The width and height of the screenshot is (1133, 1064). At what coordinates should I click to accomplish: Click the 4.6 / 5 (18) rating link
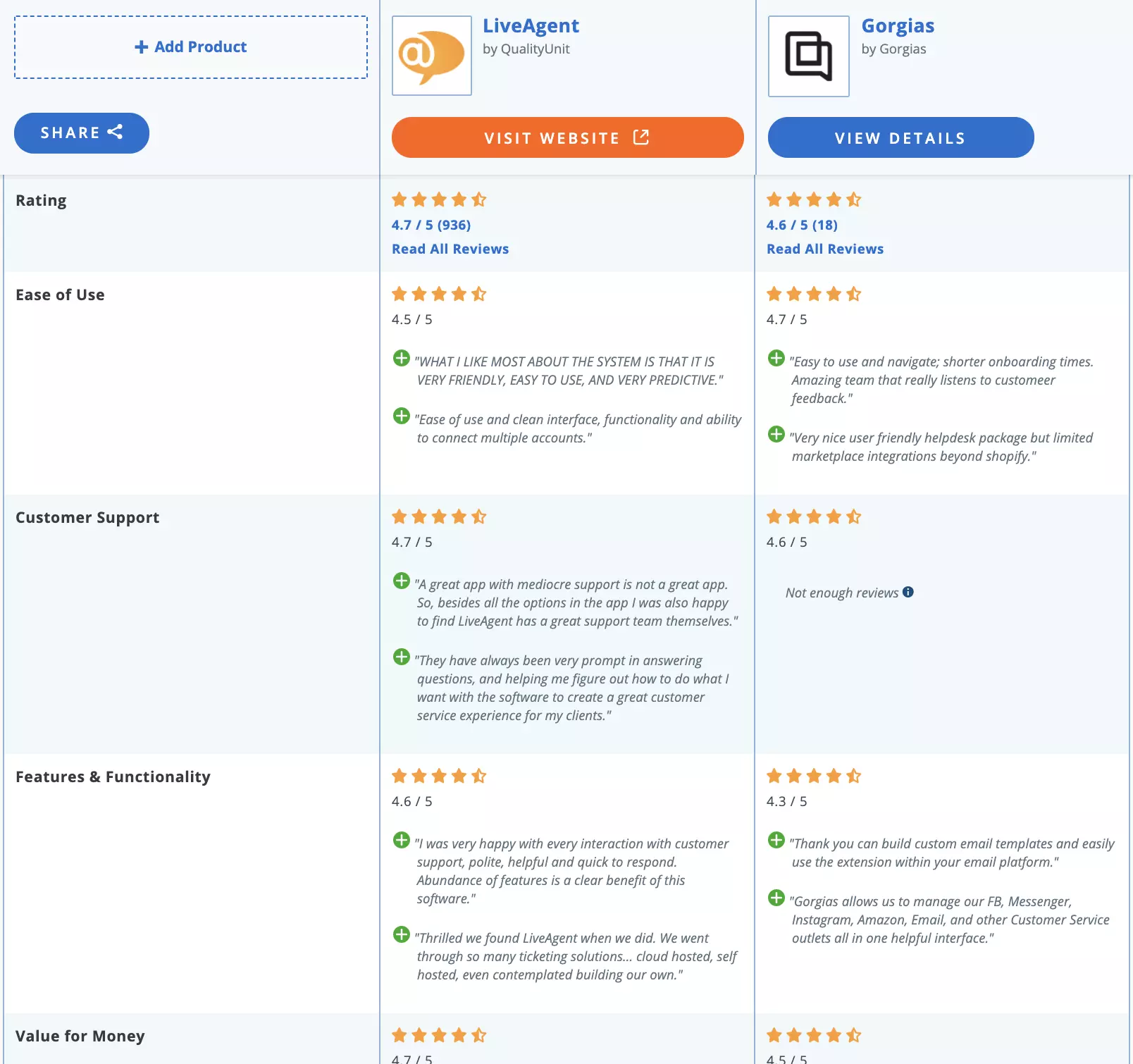click(803, 225)
